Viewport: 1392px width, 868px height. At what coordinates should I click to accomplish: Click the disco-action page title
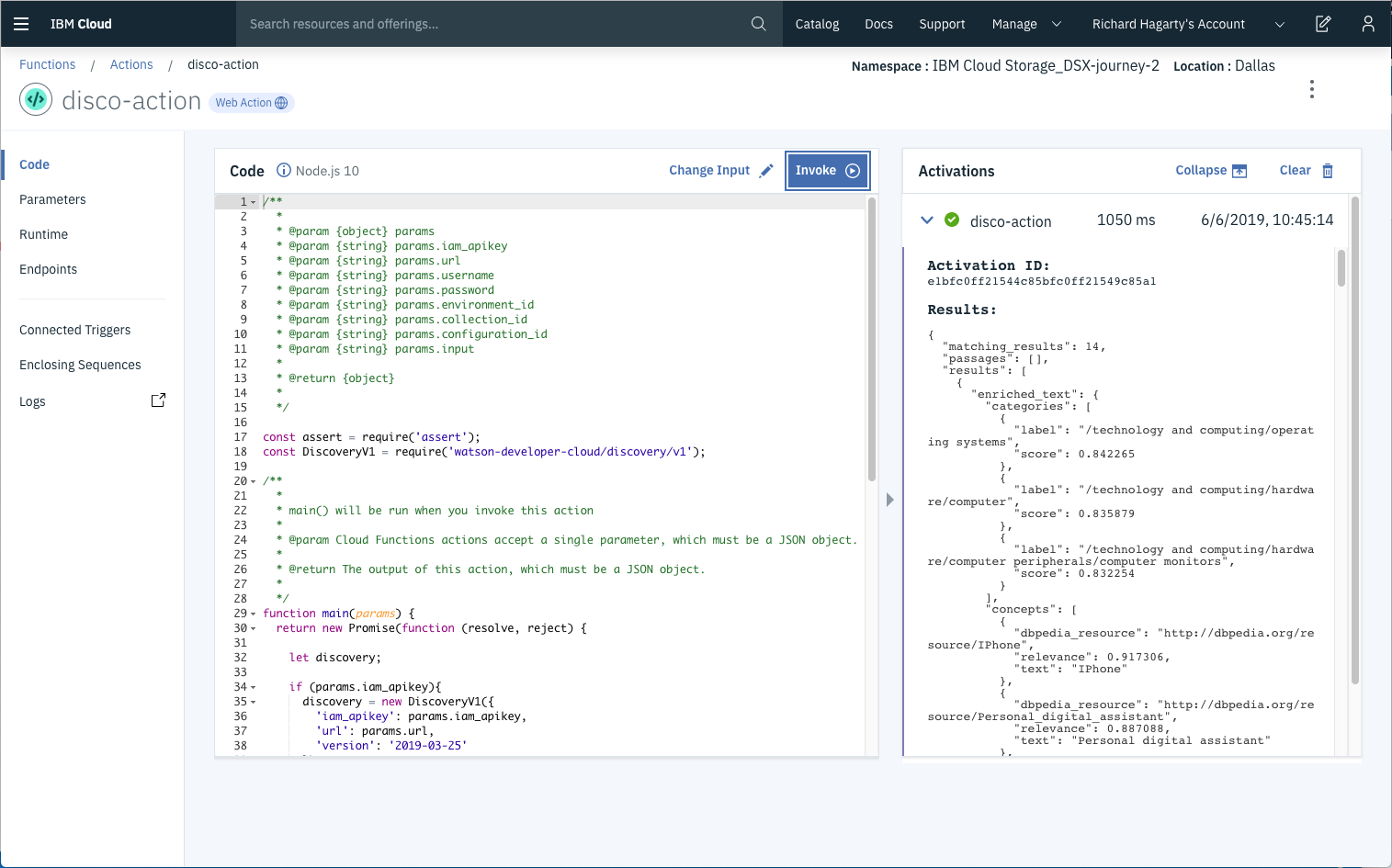(131, 101)
